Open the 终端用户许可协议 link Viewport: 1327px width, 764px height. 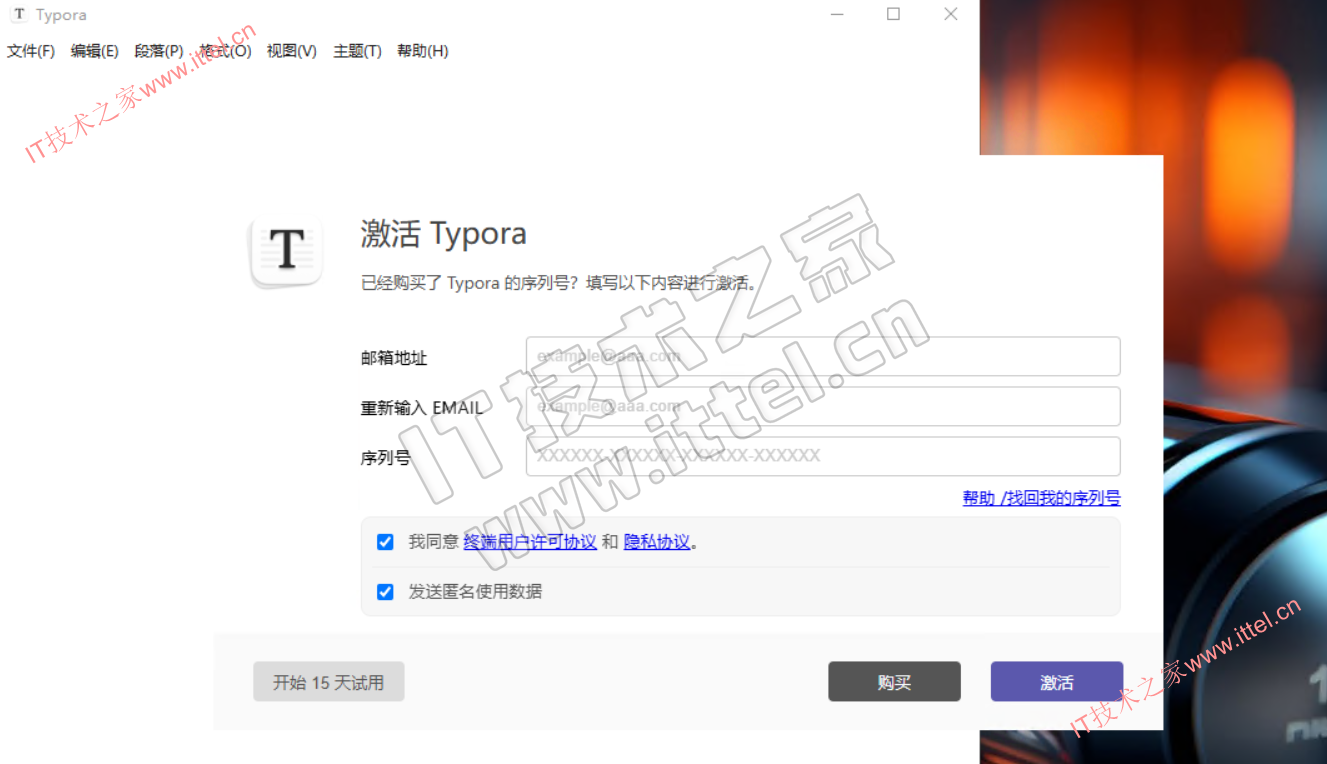(x=530, y=542)
